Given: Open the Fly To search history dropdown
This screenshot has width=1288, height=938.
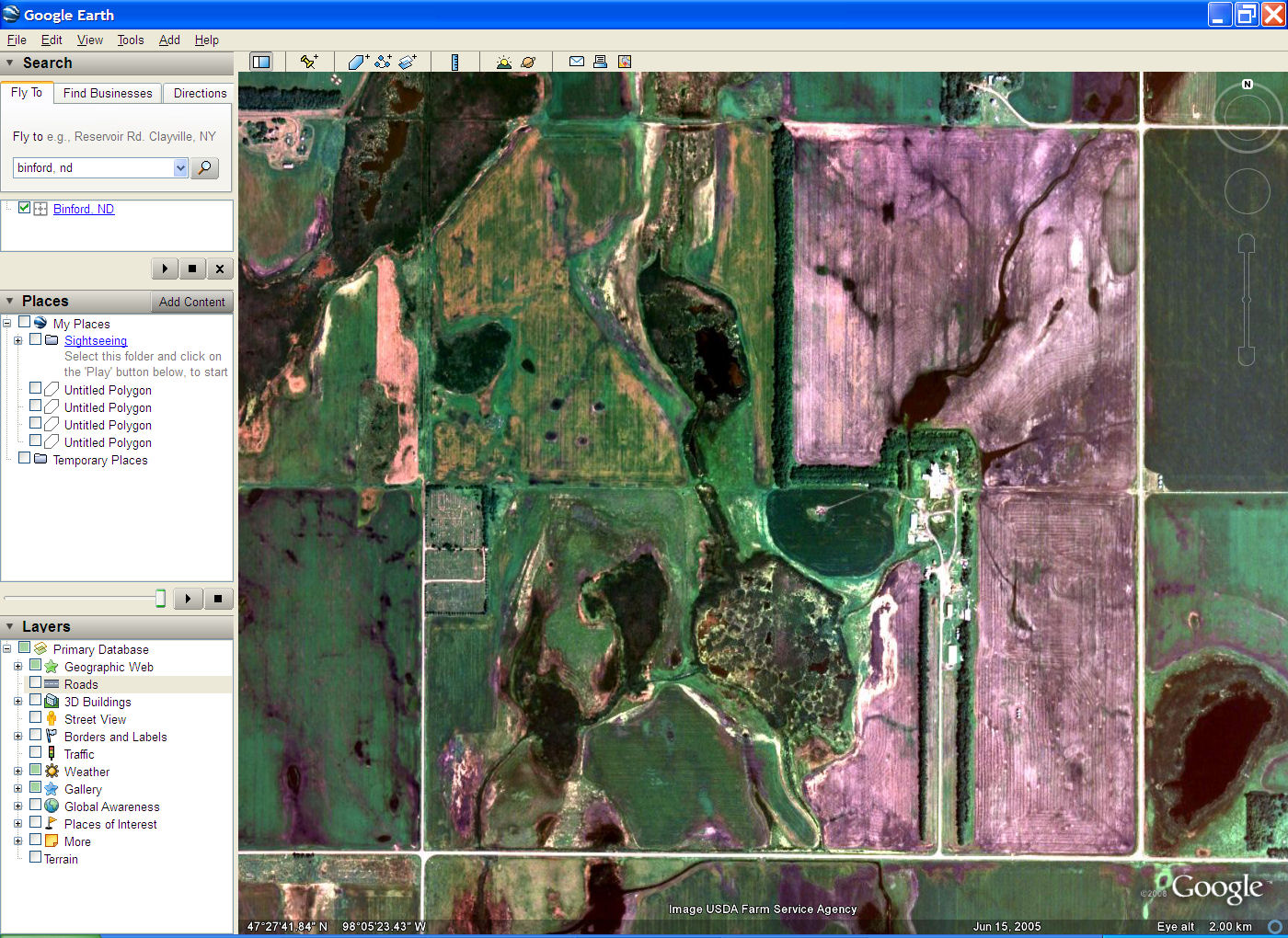Looking at the screenshot, I should coord(180,168).
